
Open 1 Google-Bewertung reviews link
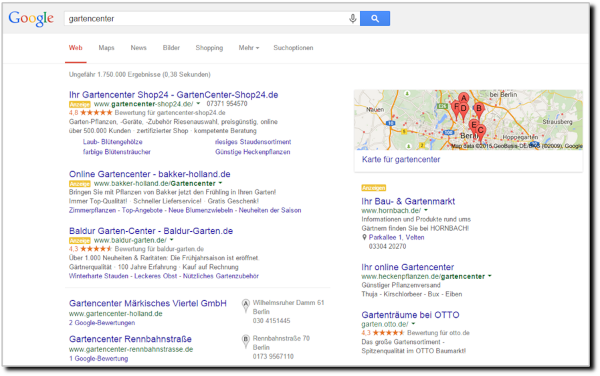[x=98, y=358]
